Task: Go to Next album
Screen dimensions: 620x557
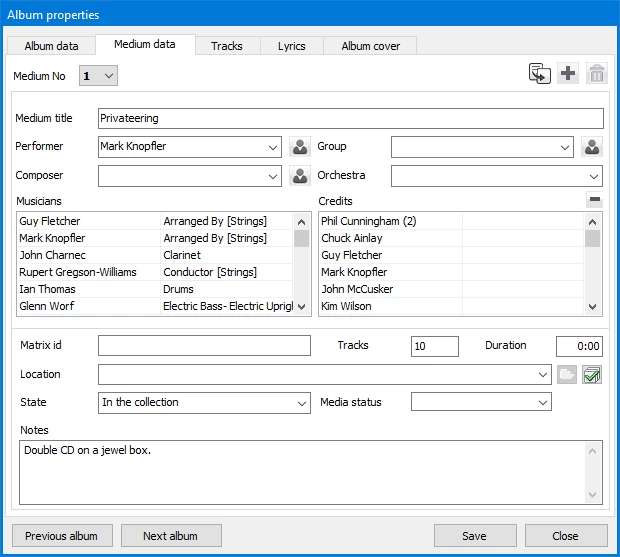Action: (171, 536)
